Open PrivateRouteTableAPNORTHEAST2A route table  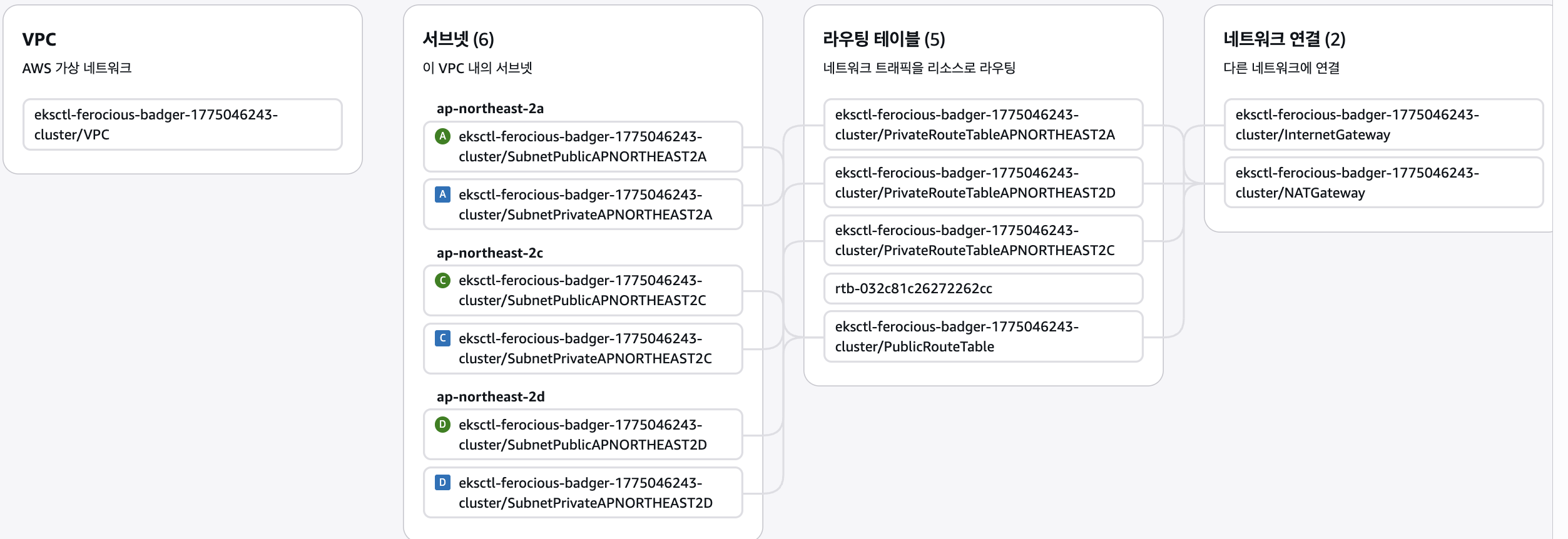coord(983,124)
